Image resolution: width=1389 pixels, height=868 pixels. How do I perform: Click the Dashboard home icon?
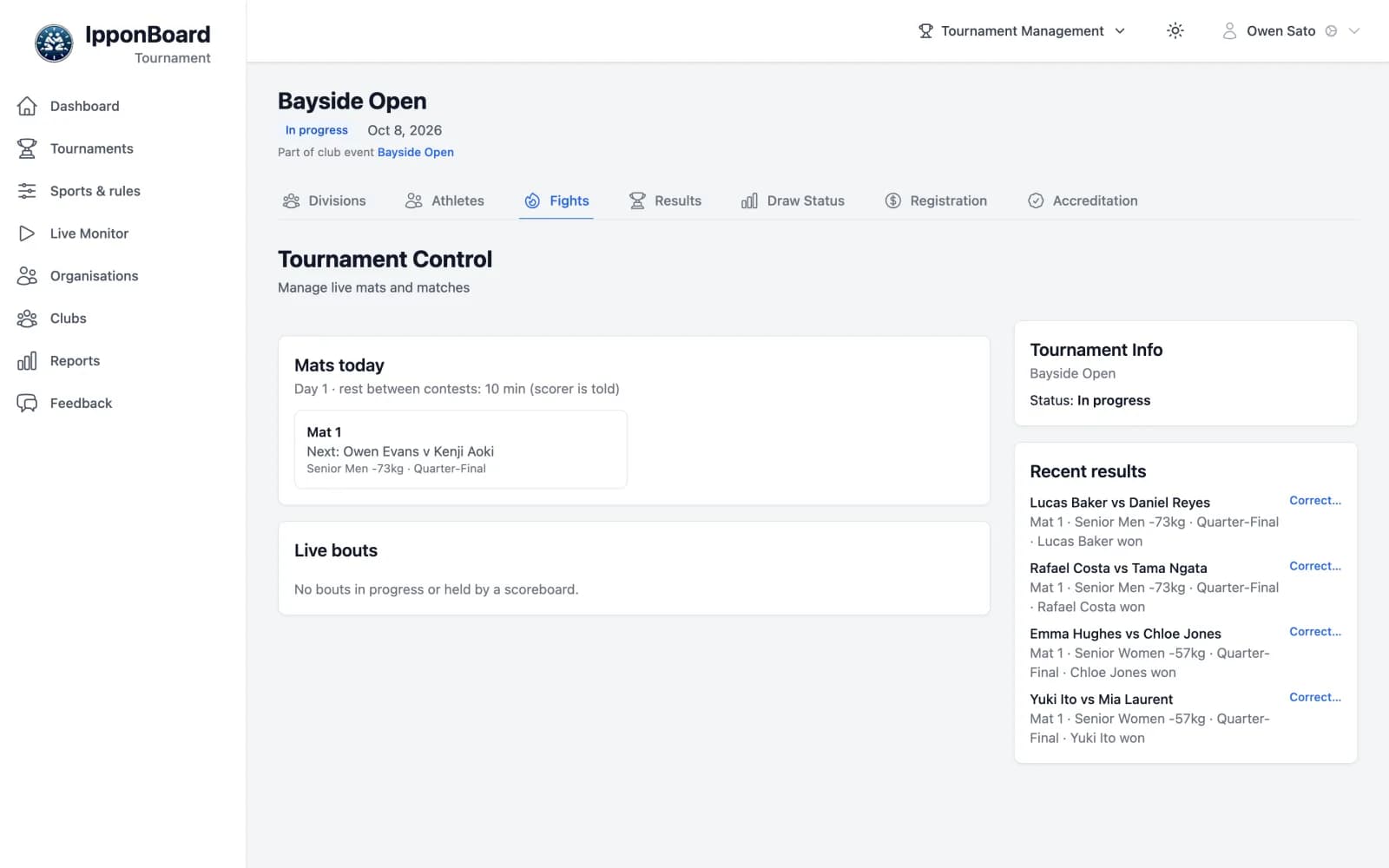click(x=27, y=106)
